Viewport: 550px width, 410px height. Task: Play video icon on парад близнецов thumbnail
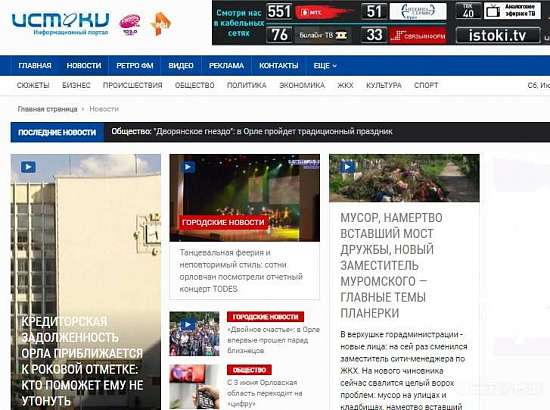[x=187, y=325]
